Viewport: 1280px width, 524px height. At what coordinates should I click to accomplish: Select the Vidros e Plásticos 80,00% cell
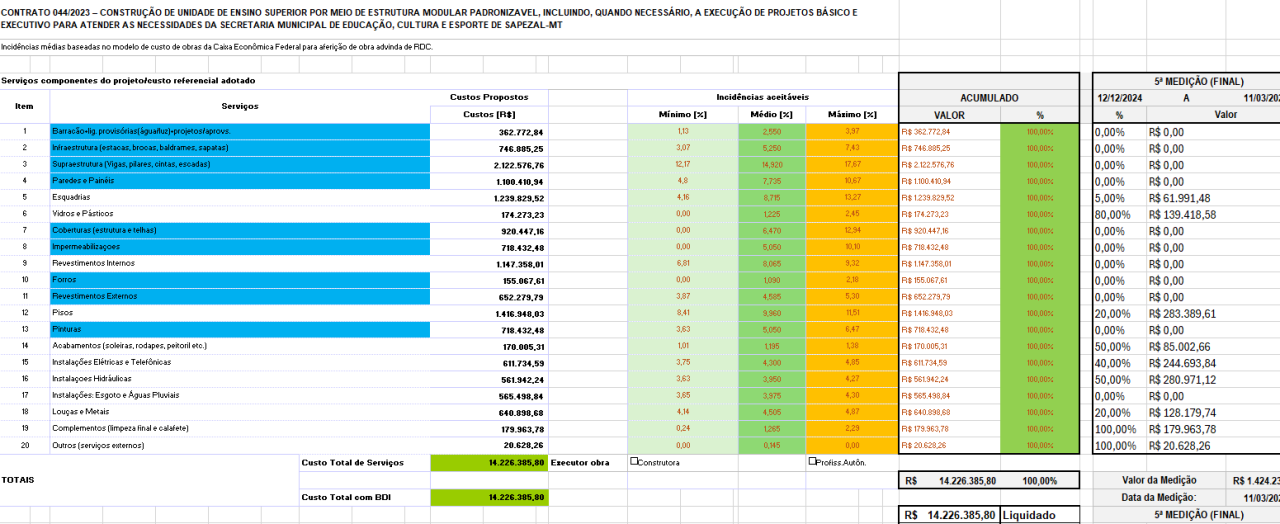[1116, 214]
